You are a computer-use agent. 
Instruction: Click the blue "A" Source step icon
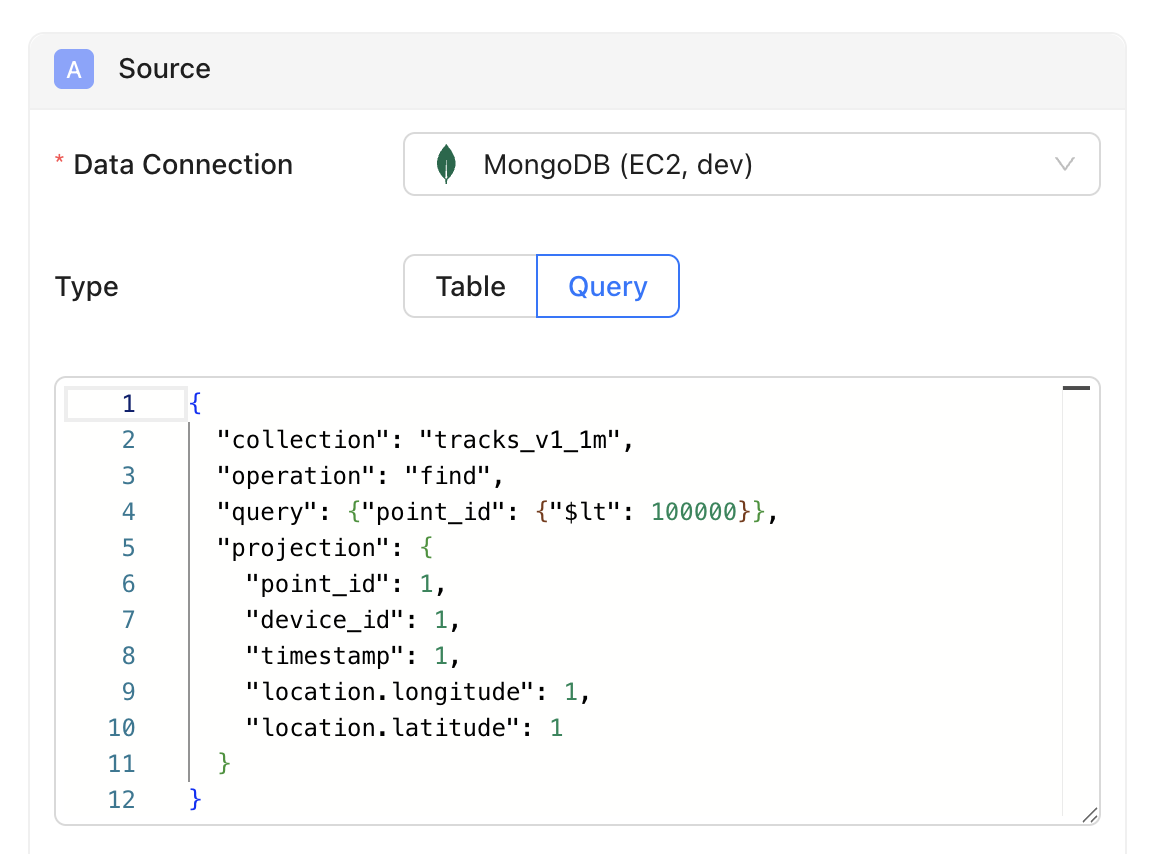(73, 69)
